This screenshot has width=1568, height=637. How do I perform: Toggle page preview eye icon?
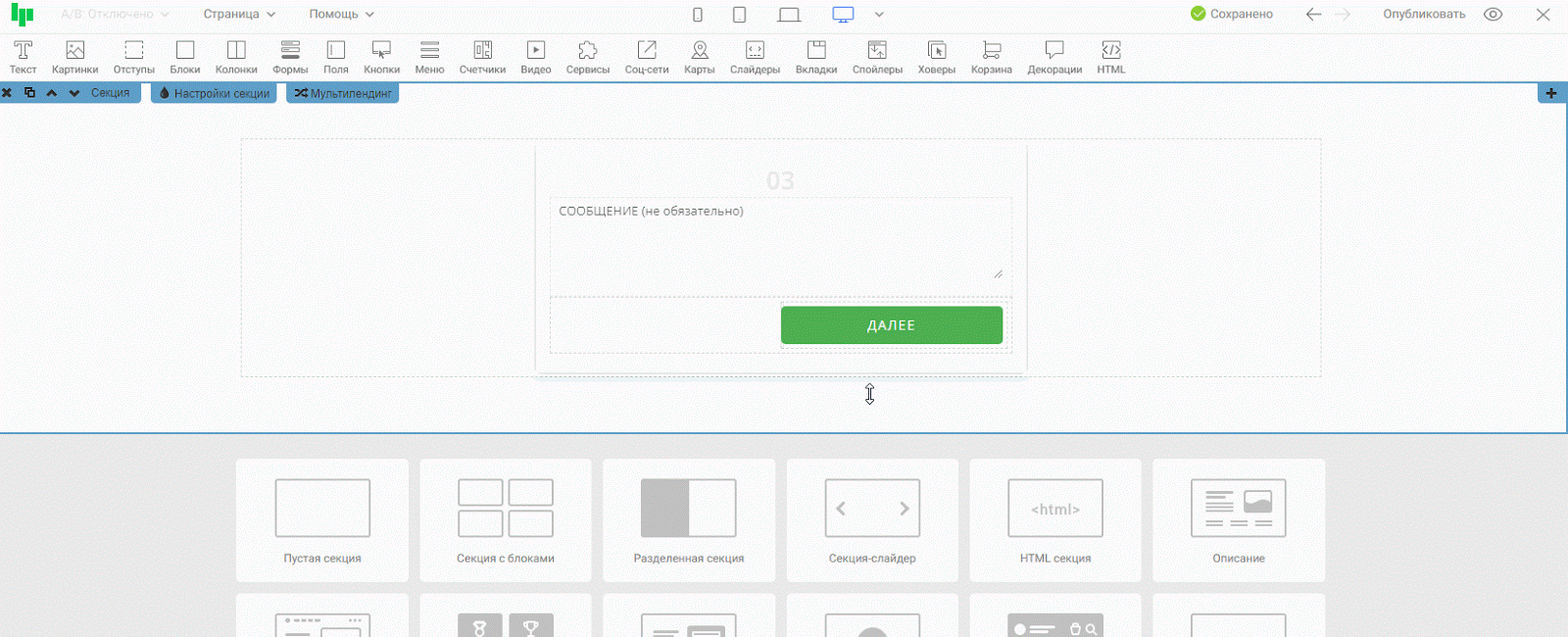(x=1493, y=15)
